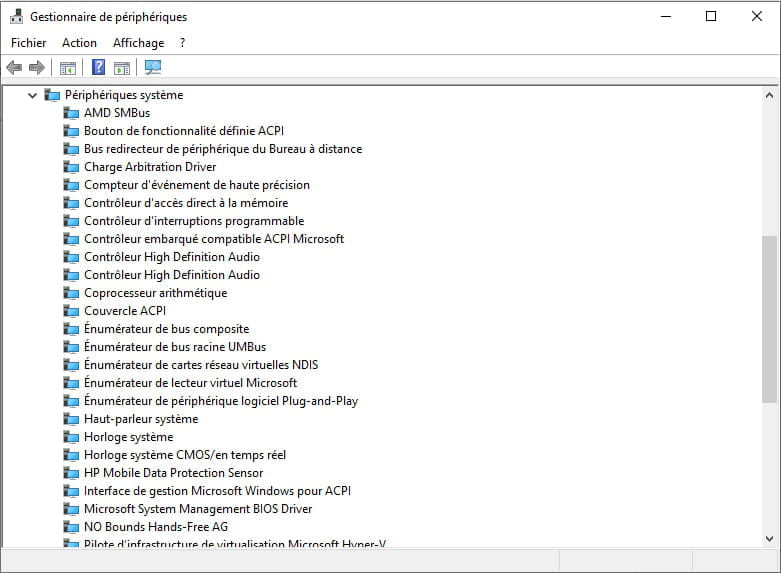This screenshot has width=781, height=573.
Task: Click the icon beside Couvercle ACPI
Action: (71, 311)
